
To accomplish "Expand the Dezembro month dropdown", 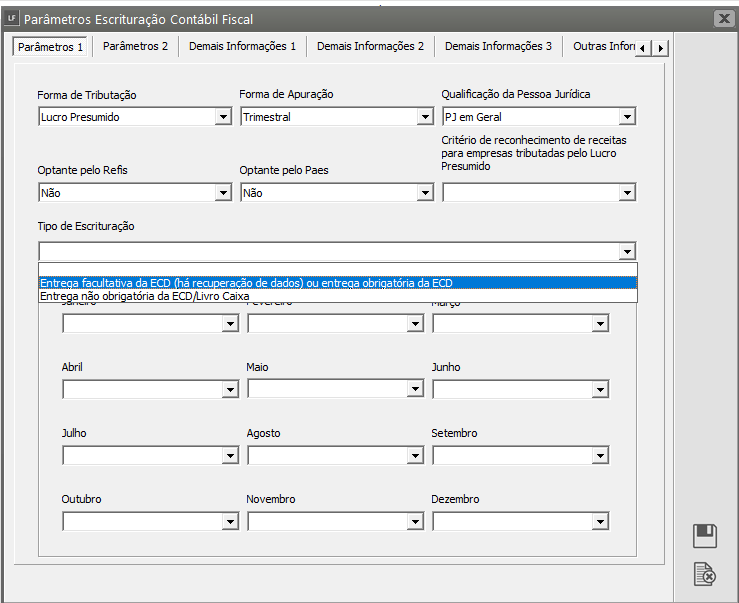I will coord(600,521).
